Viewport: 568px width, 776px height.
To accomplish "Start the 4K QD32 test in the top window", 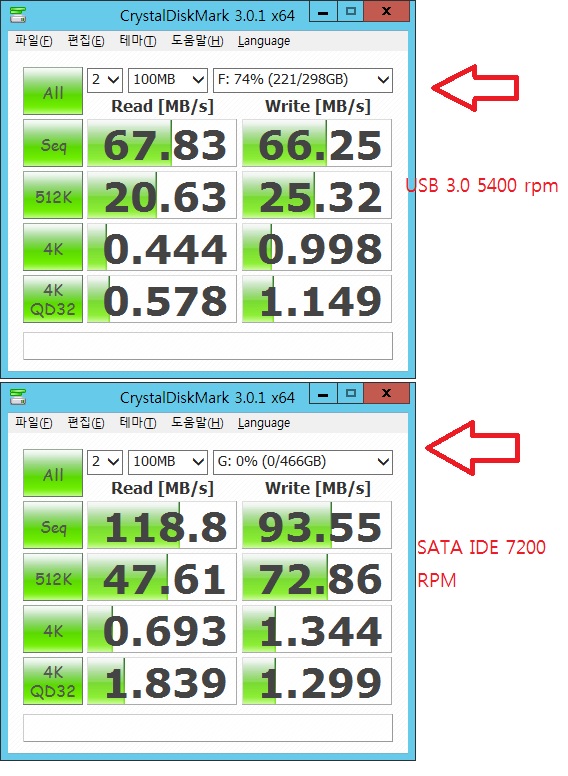I will click(x=53, y=299).
